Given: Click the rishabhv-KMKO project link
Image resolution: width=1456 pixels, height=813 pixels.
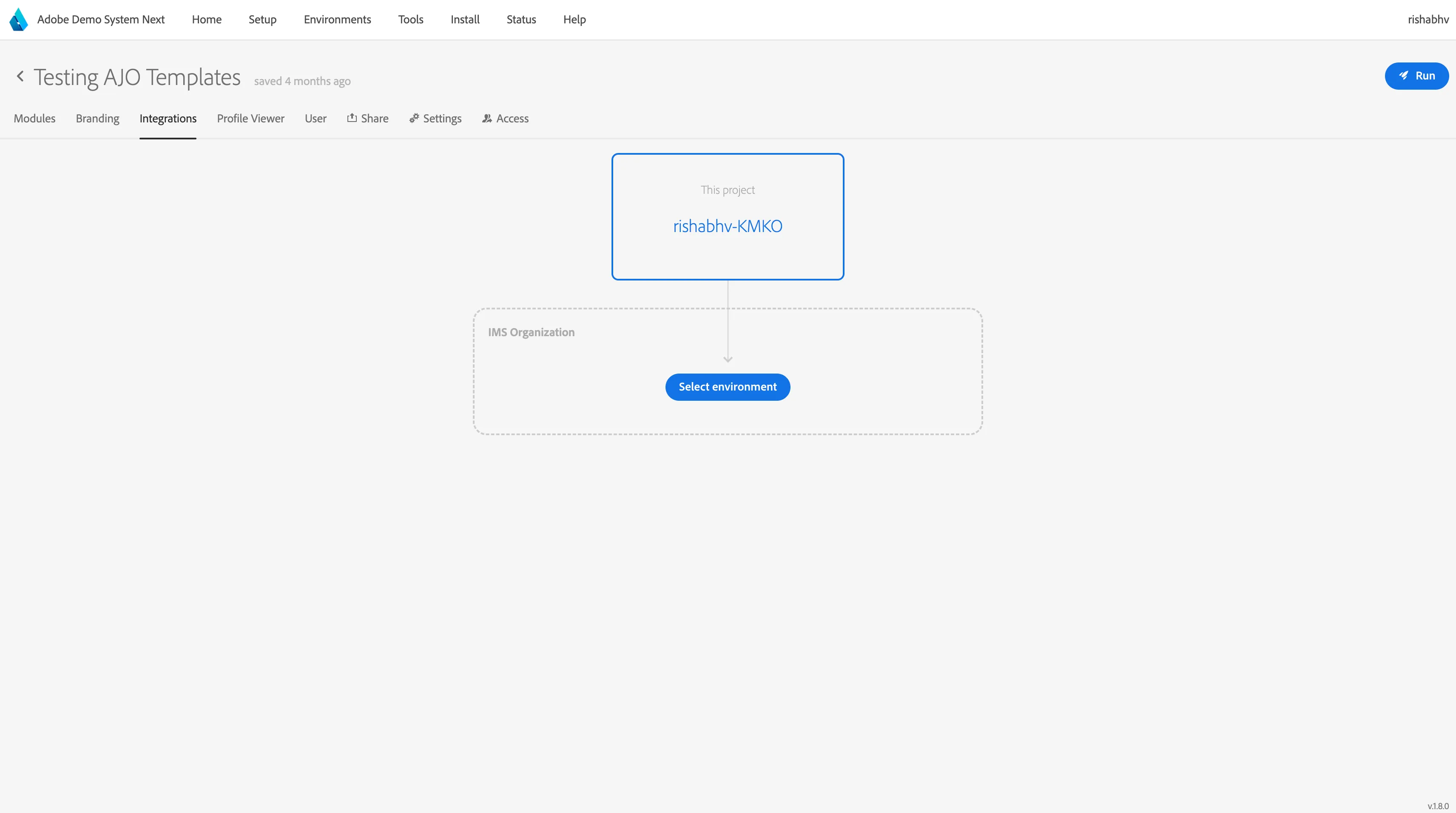Looking at the screenshot, I should tap(728, 226).
